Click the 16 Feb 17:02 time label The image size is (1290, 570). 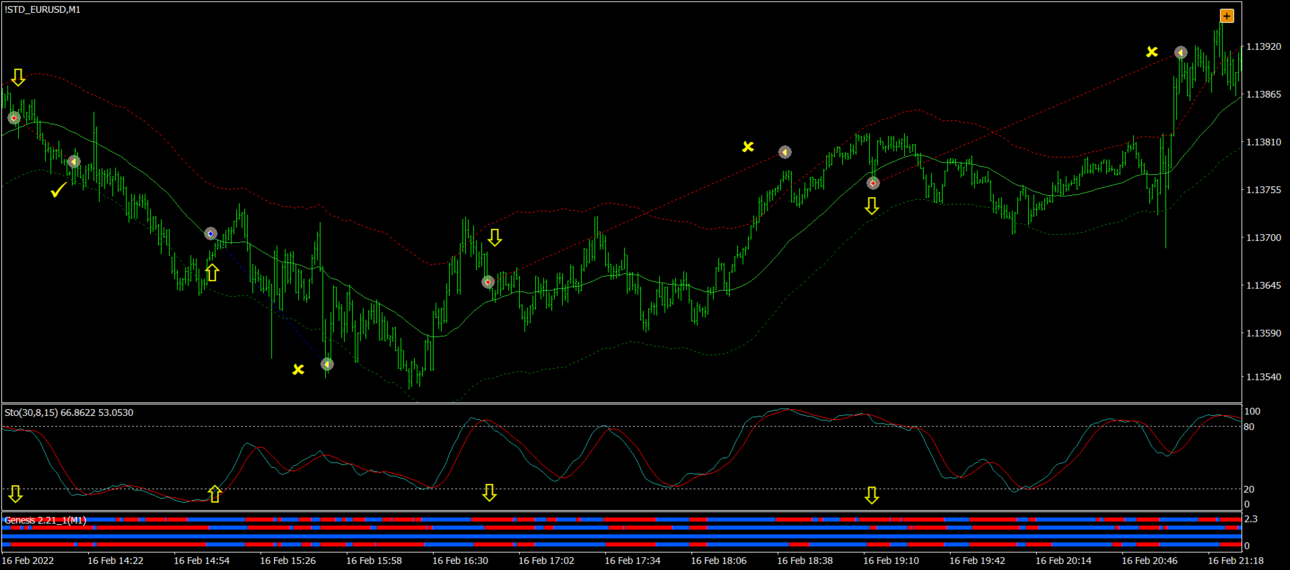[547, 561]
